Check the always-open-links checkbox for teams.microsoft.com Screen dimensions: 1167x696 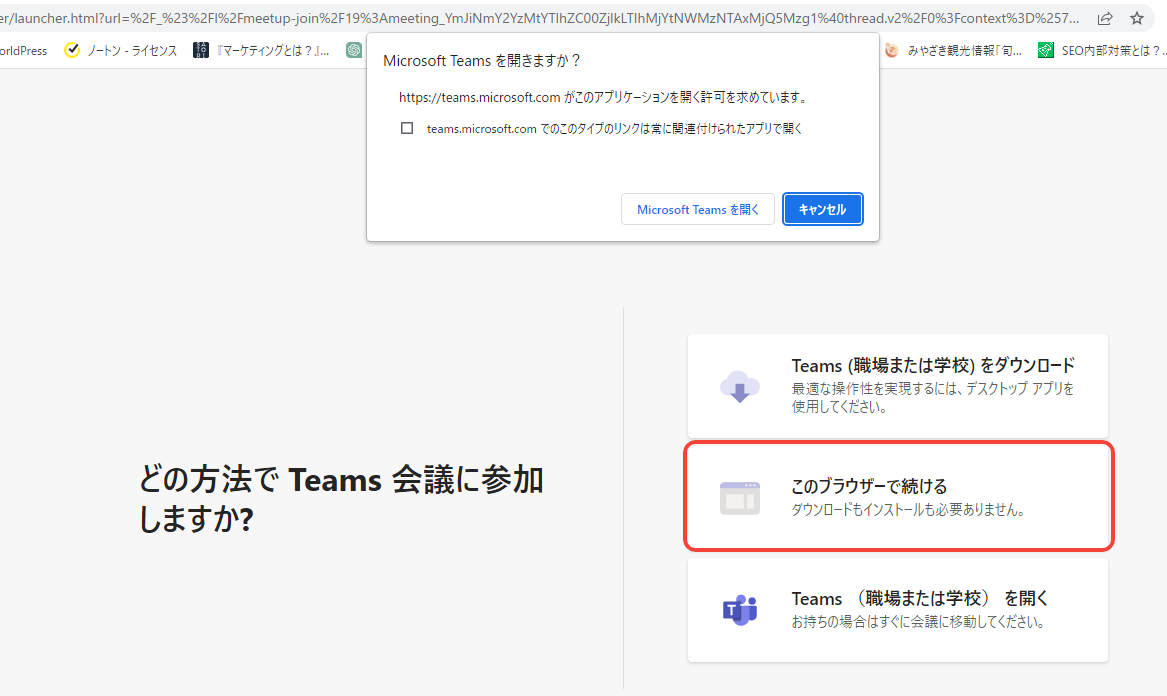pyautogui.click(x=407, y=128)
